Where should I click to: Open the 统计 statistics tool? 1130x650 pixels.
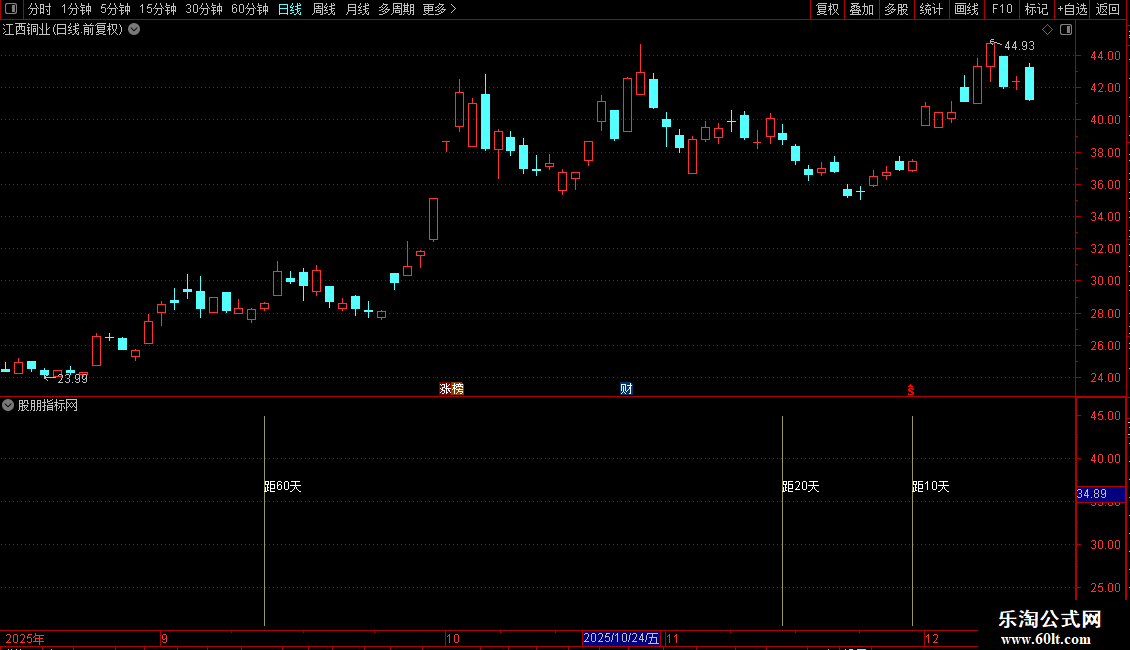tap(931, 9)
